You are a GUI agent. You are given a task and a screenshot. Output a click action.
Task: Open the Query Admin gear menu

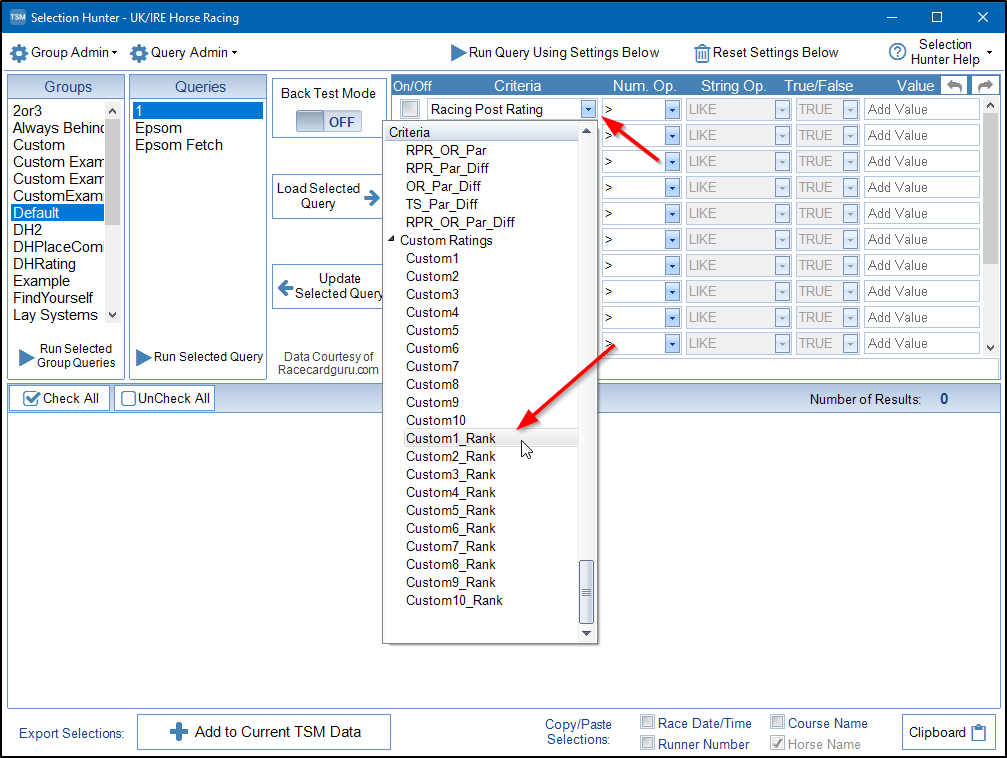click(x=139, y=53)
